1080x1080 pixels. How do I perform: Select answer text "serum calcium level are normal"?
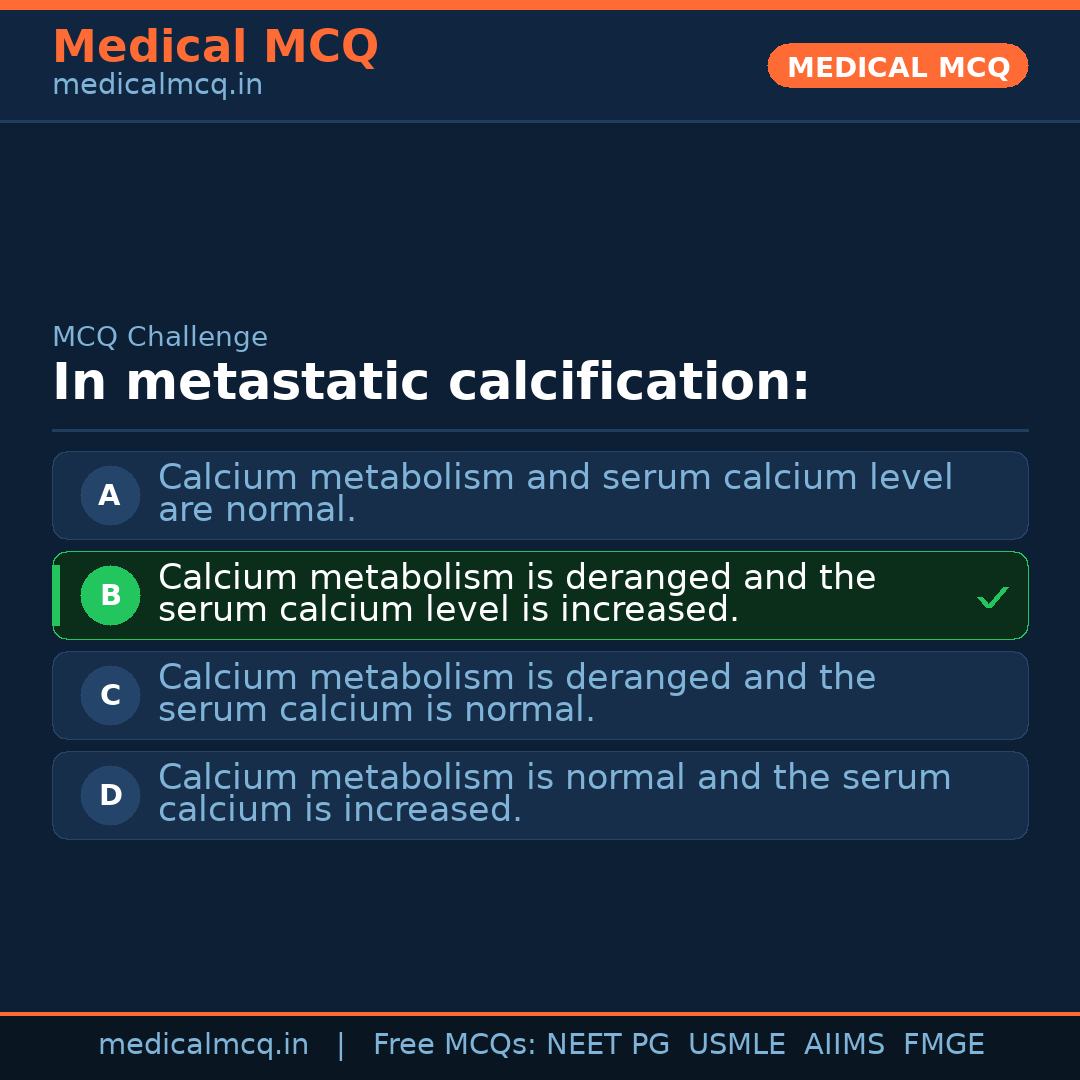[555, 494]
